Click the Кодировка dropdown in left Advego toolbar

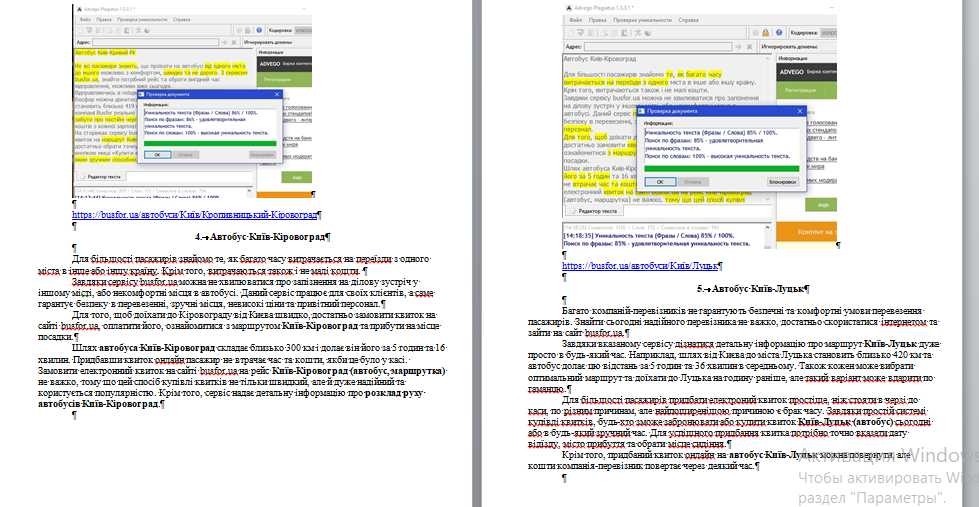tap(303, 29)
